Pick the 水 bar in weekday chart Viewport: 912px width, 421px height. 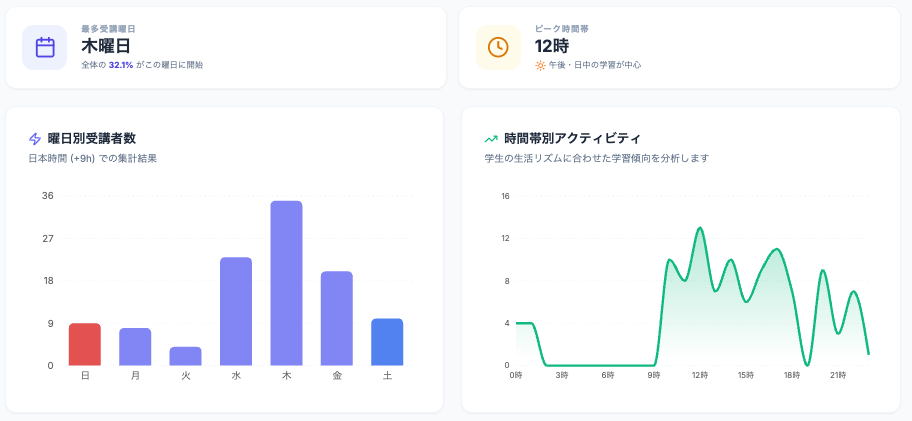tap(236, 311)
